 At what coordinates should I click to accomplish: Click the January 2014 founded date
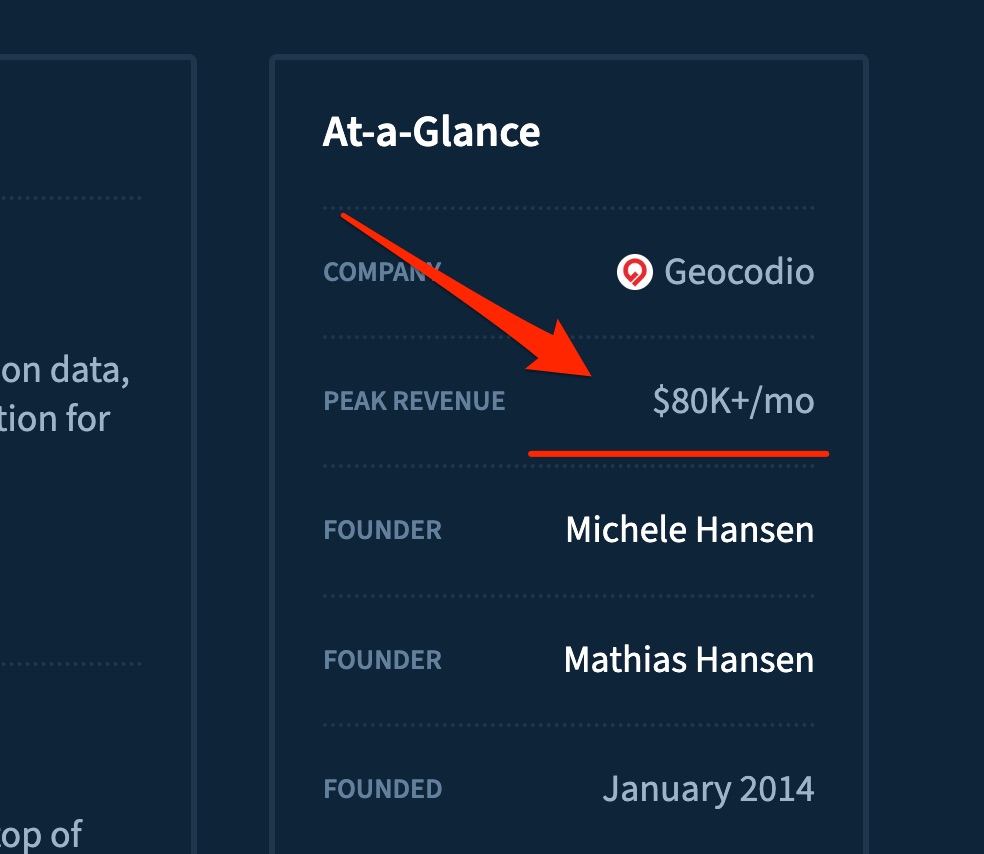(708, 790)
